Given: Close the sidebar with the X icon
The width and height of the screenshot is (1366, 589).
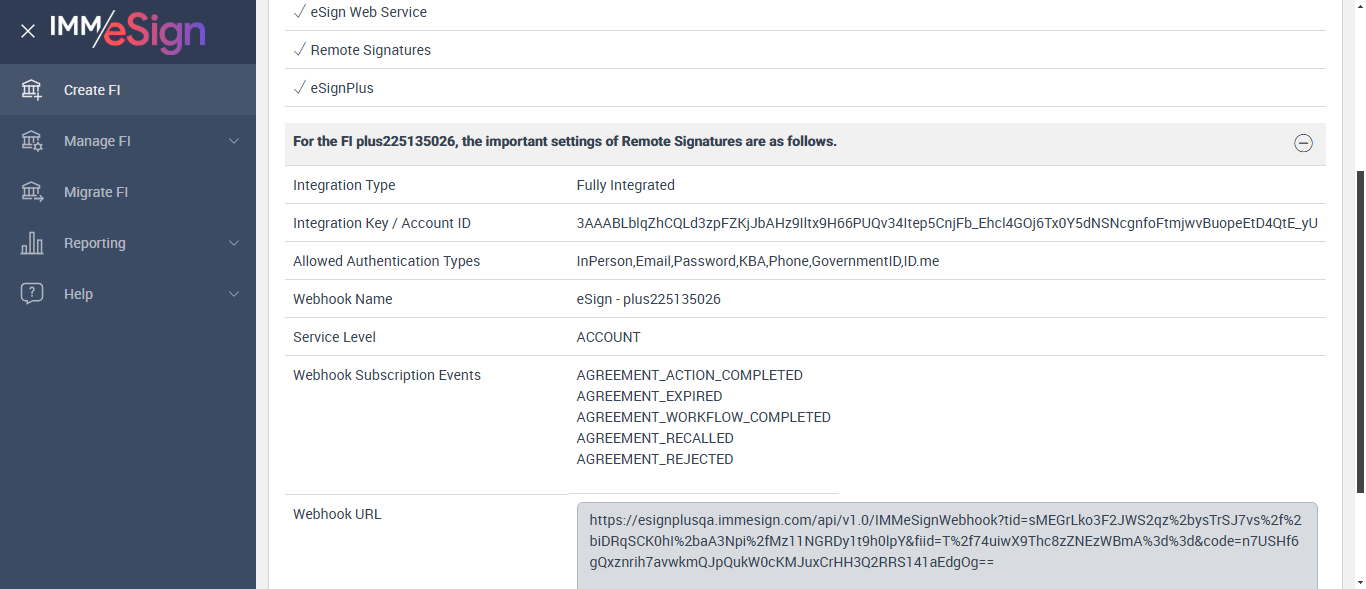Looking at the screenshot, I should (28, 31).
